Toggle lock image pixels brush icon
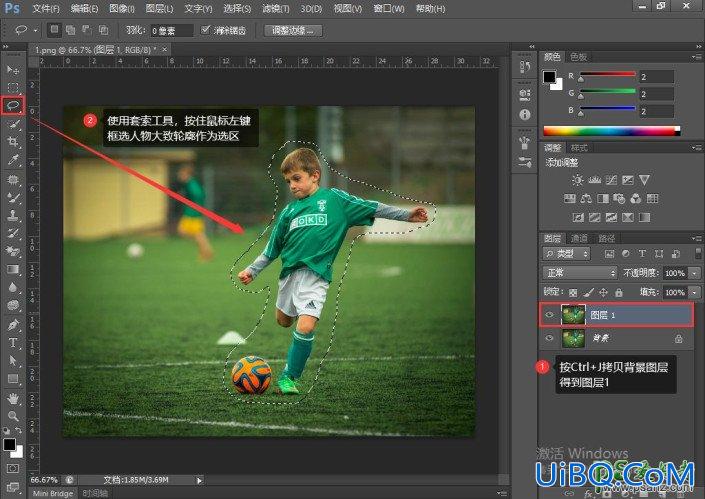Image resolution: width=705 pixels, height=499 pixels. (588, 293)
